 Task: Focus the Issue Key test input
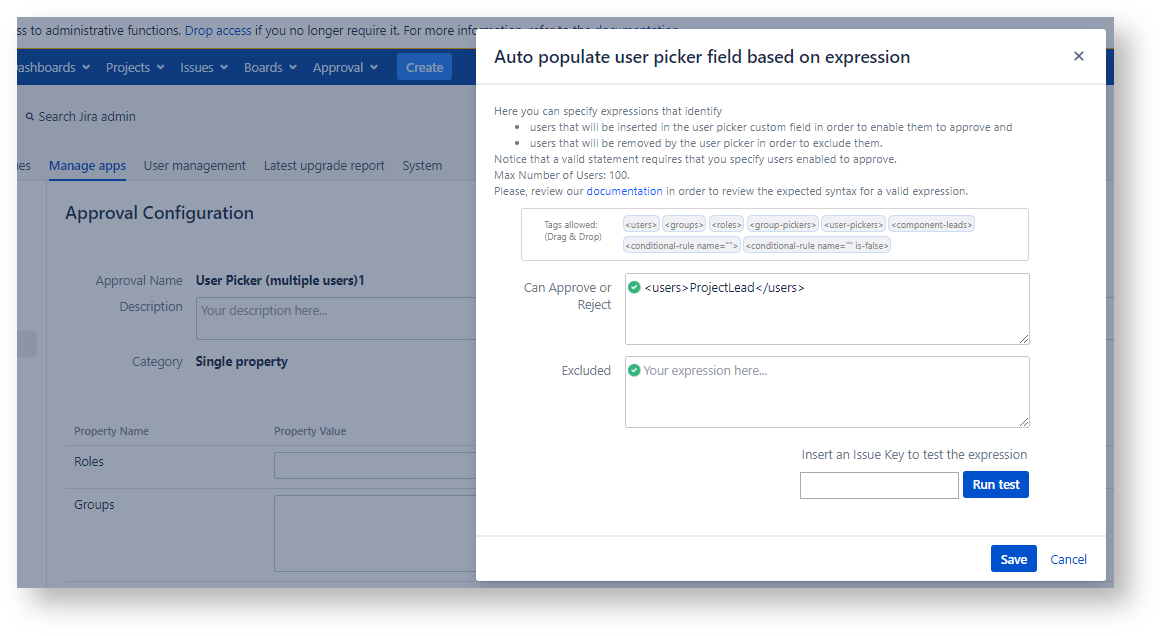pyautogui.click(x=879, y=485)
